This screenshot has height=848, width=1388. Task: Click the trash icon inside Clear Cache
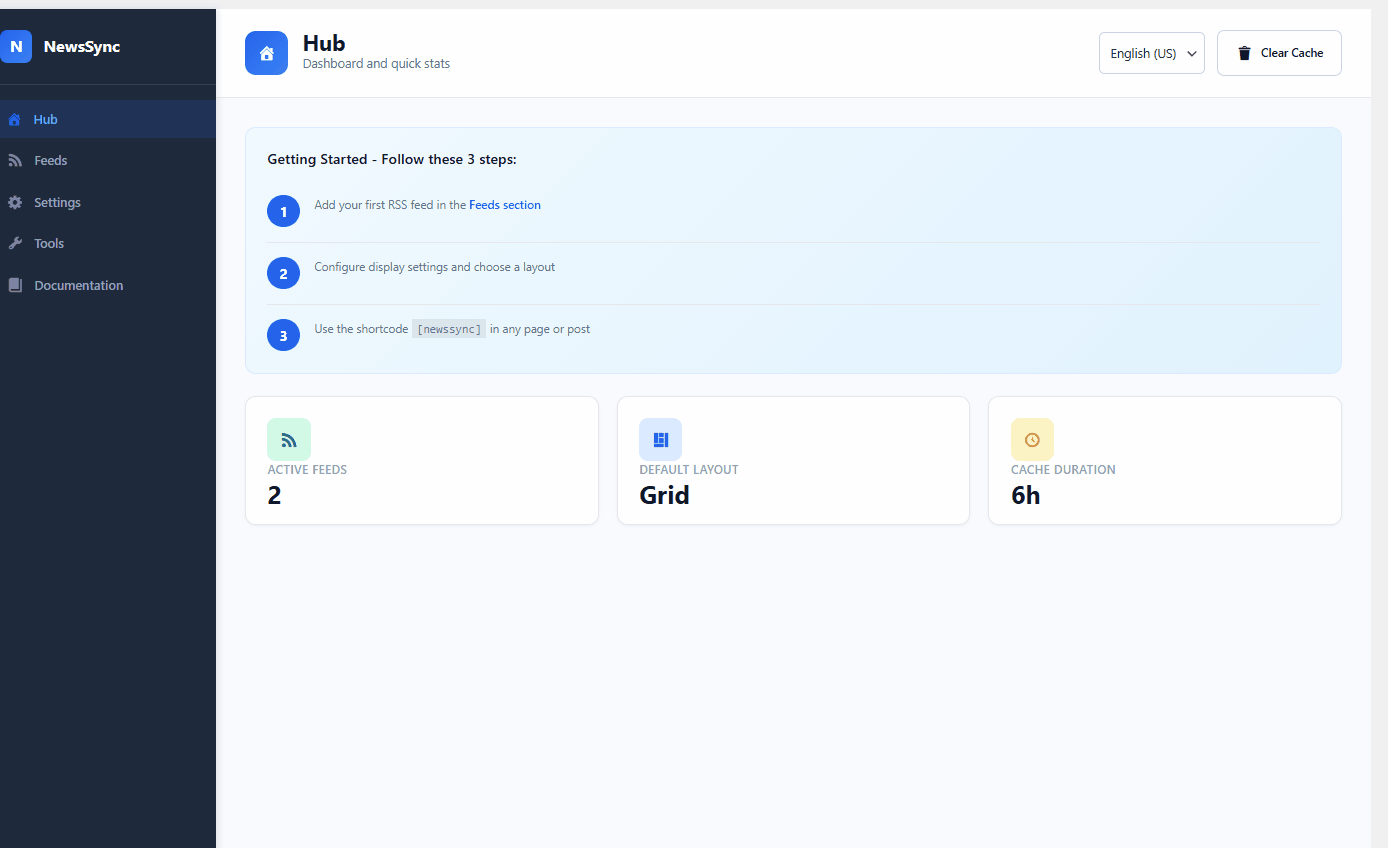coord(1243,53)
